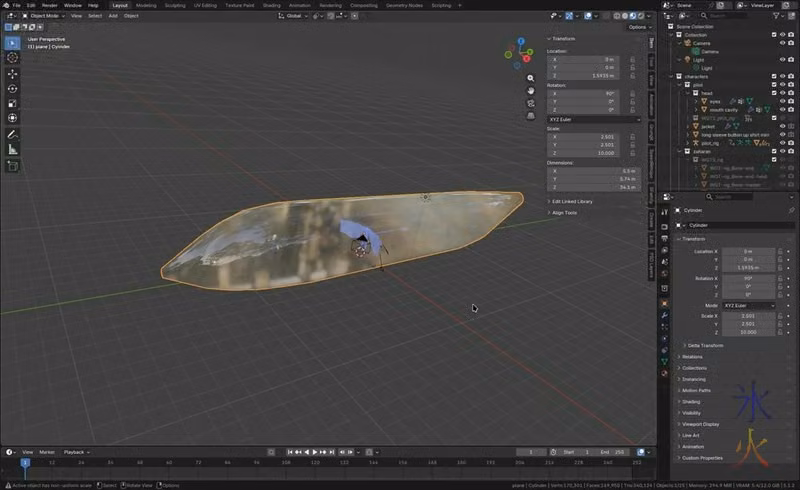Switch to the Modeling workspace tab

coord(146,5)
